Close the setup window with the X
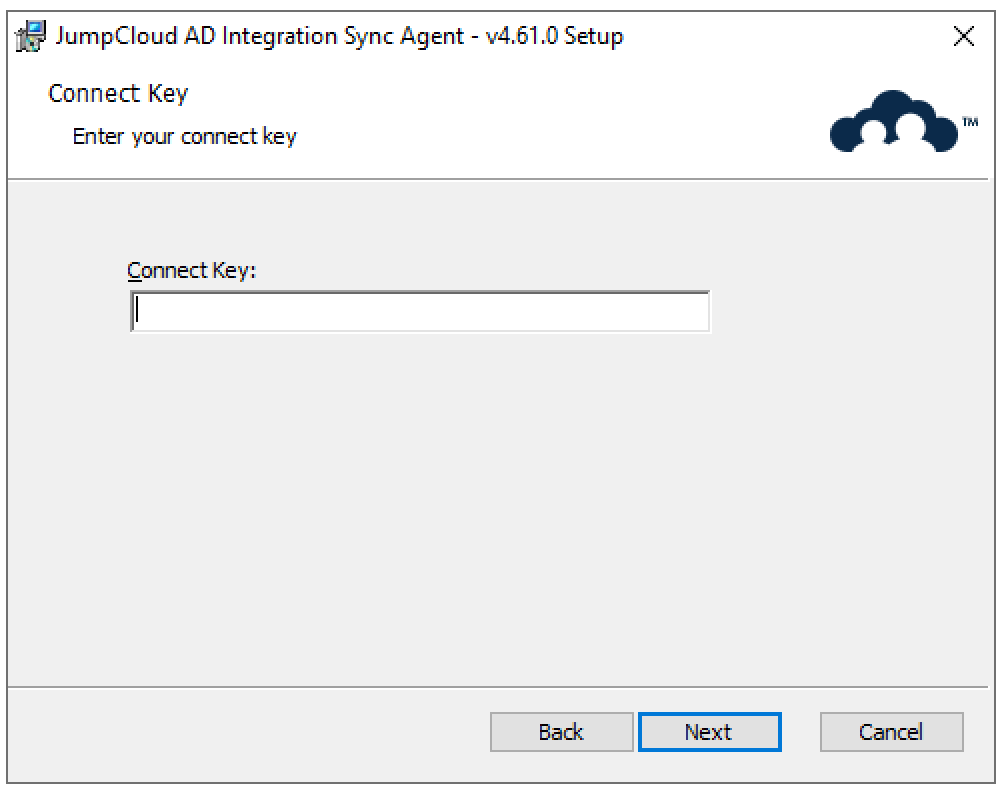 pyautogui.click(x=964, y=37)
